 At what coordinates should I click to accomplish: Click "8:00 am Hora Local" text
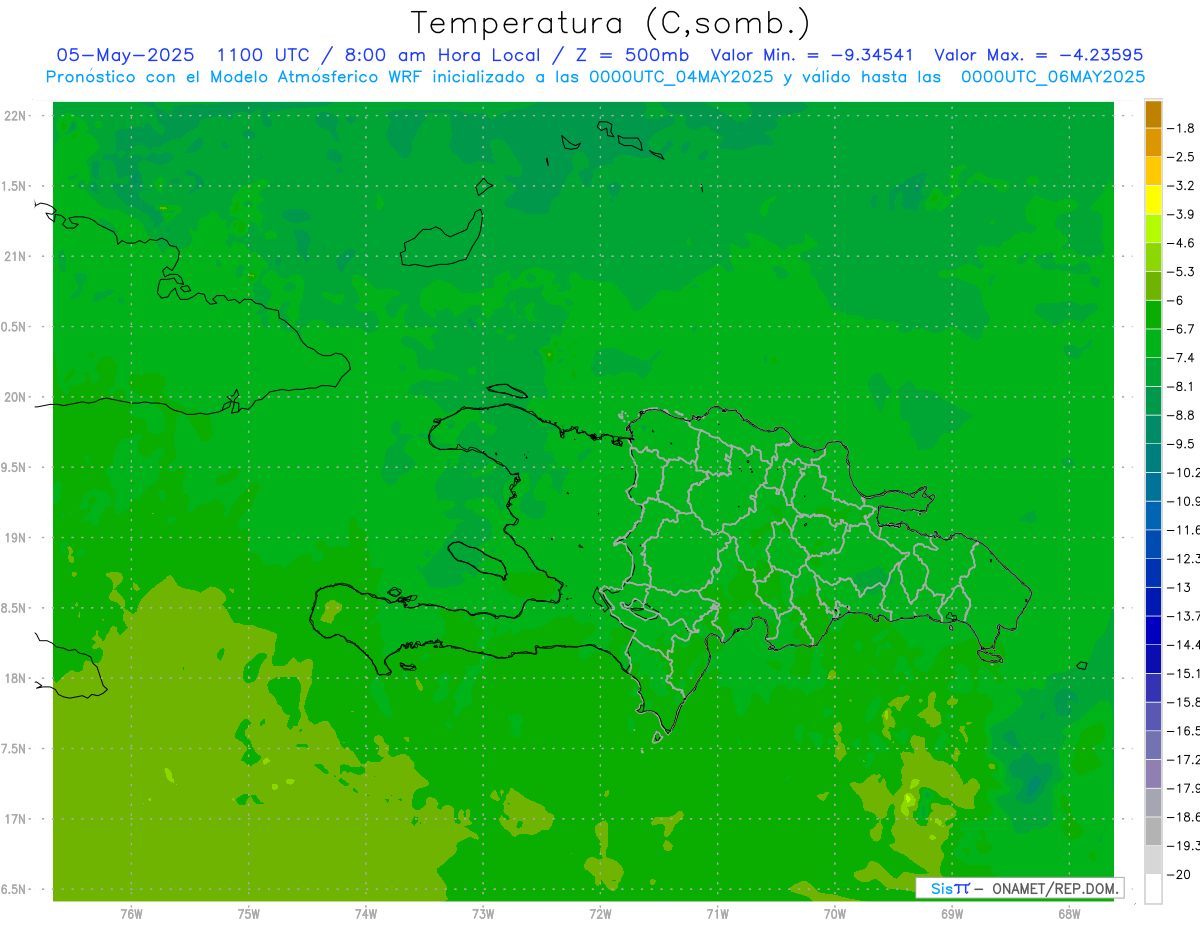click(x=443, y=55)
